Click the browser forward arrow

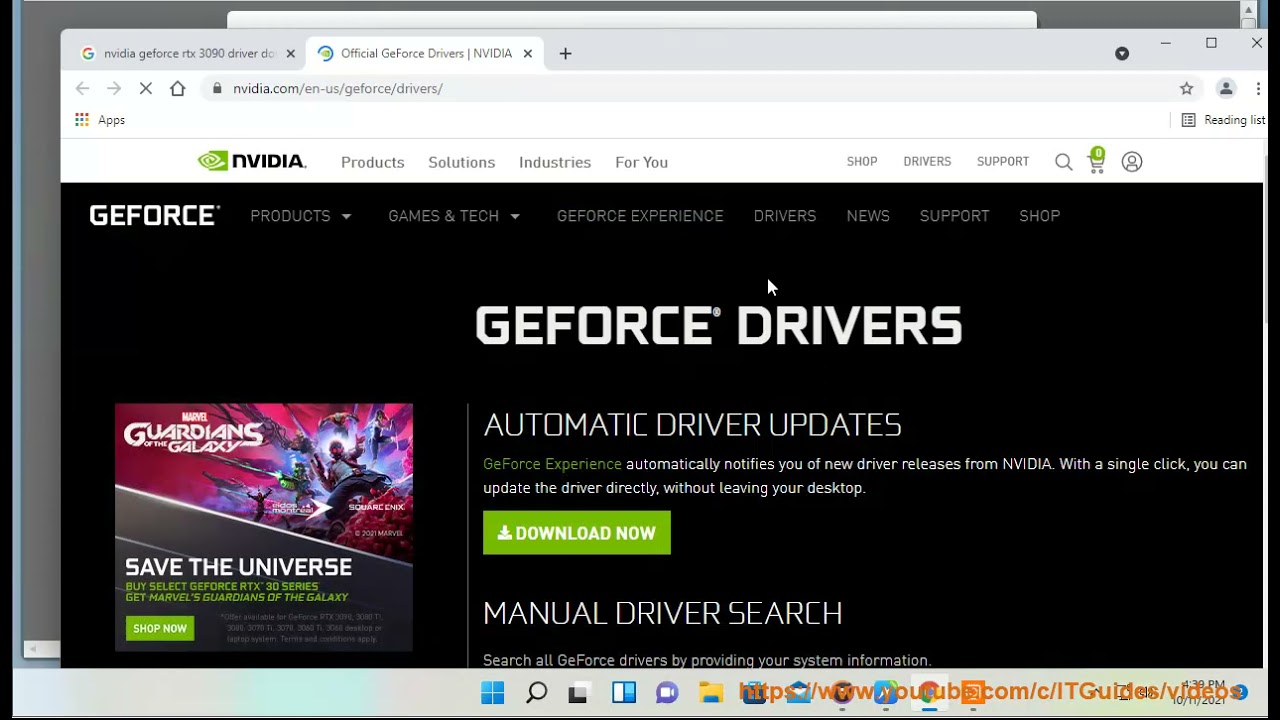pos(114,89)
